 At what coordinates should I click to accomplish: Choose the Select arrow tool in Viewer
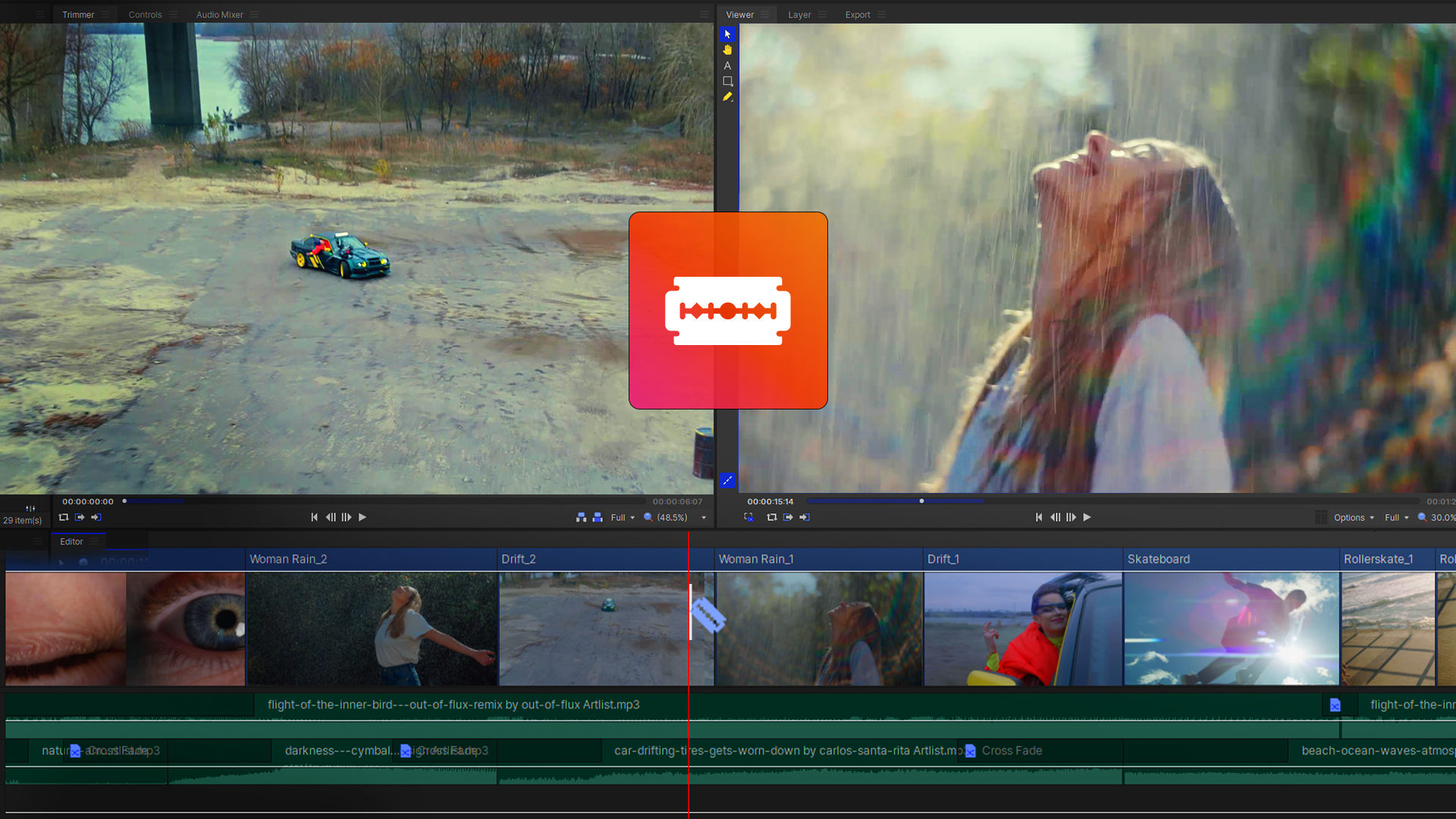tap(727, 34)
